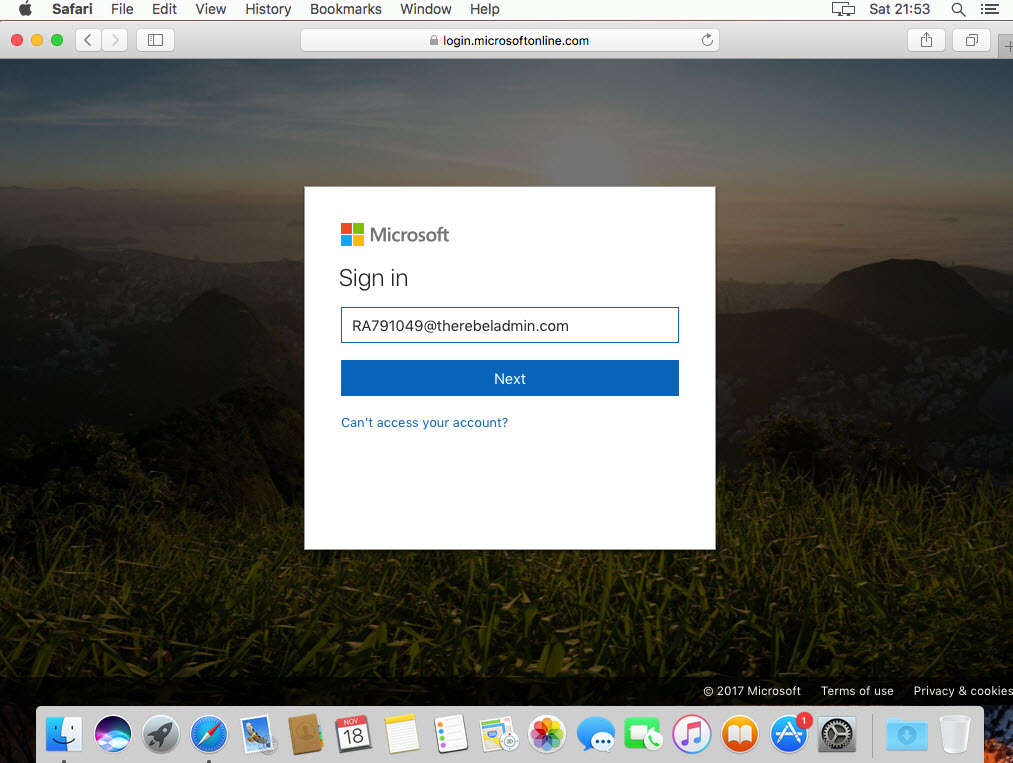Open iTunes from the dock

(692, 735)
